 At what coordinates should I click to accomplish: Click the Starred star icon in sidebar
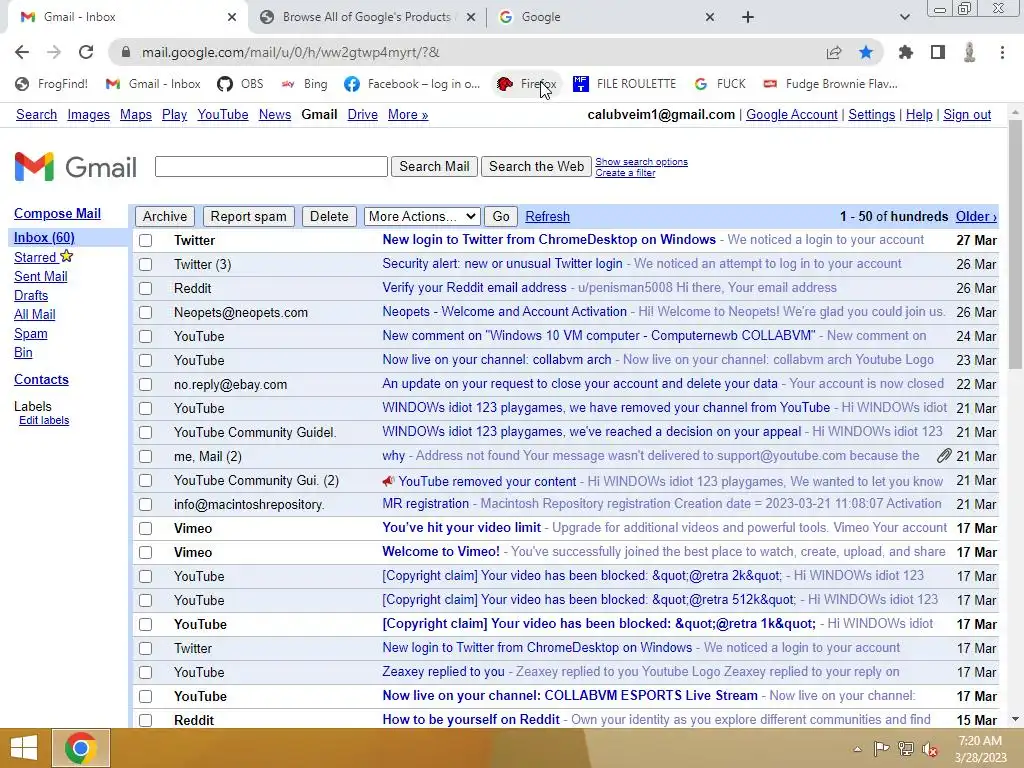tap(67, 256)
